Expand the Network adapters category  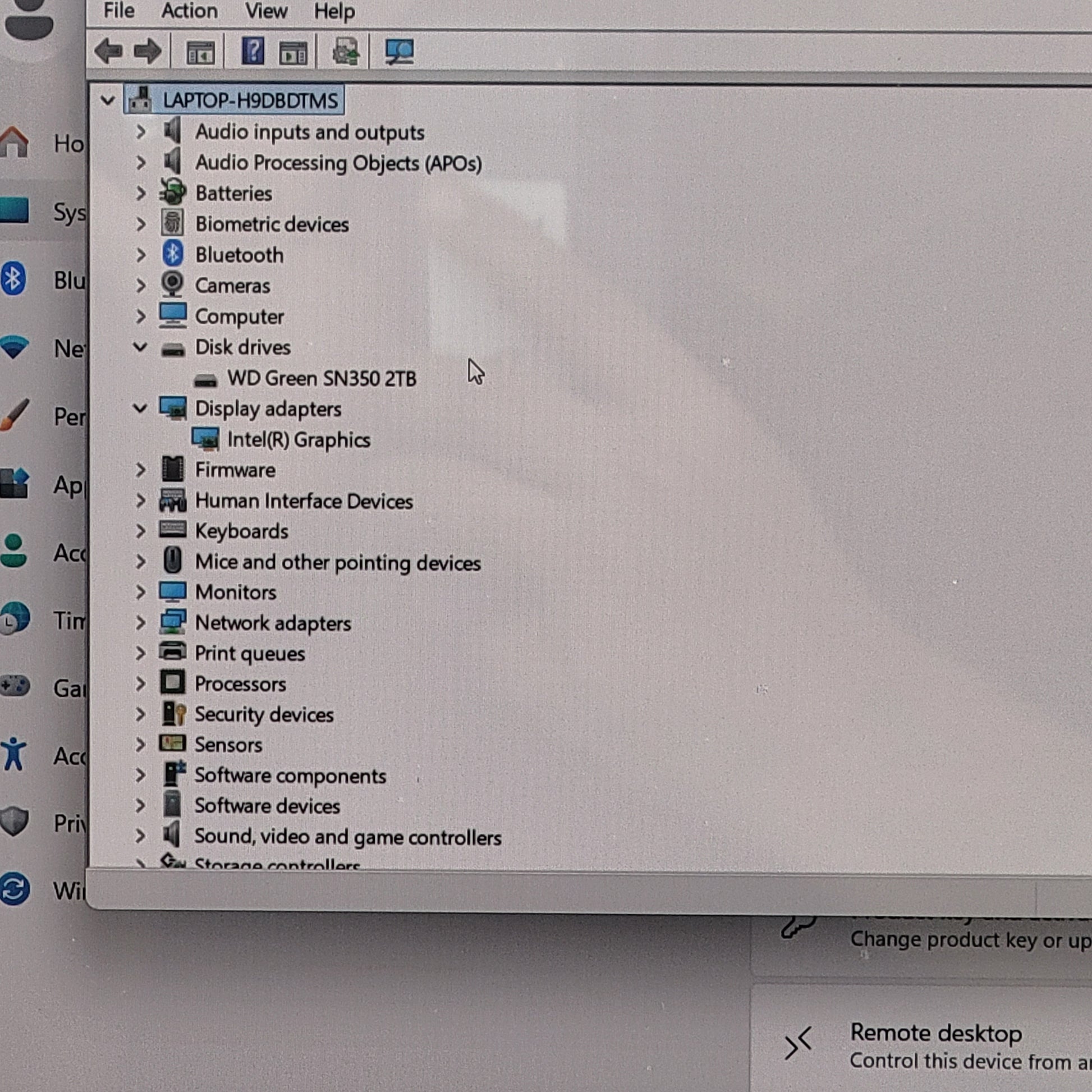tap(140, 623)
